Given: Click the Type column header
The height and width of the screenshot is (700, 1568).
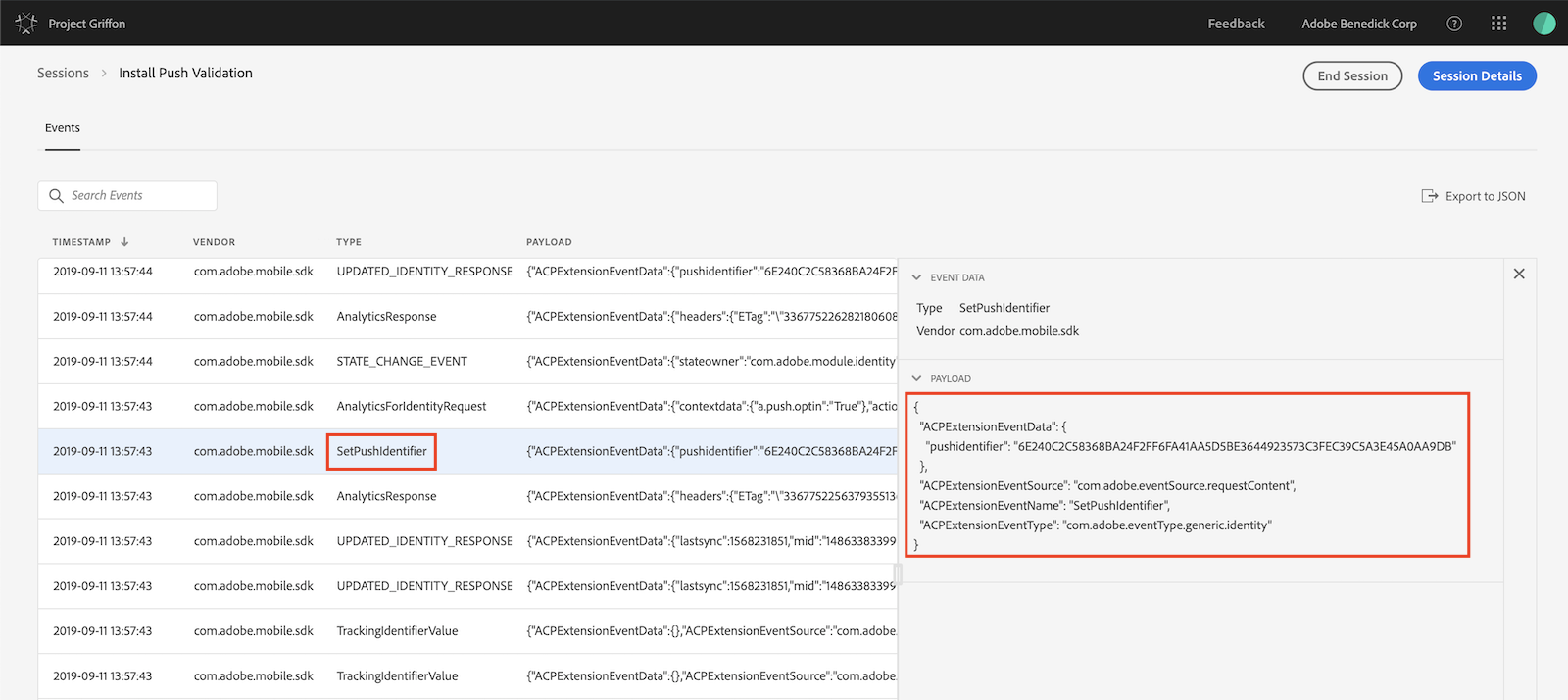Looking at the screenshot, I should [349, 242].
